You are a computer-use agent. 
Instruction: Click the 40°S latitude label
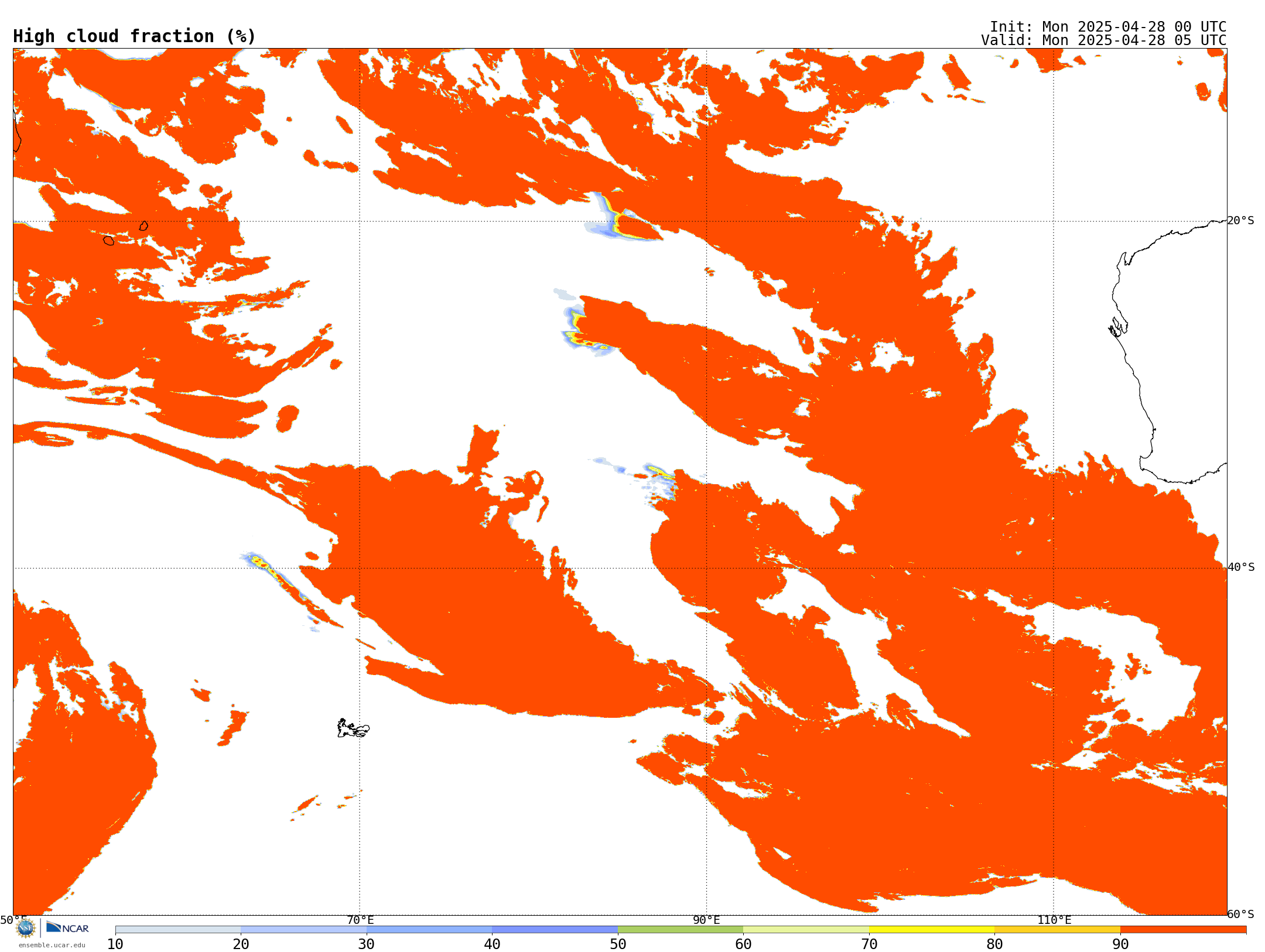1240,567
